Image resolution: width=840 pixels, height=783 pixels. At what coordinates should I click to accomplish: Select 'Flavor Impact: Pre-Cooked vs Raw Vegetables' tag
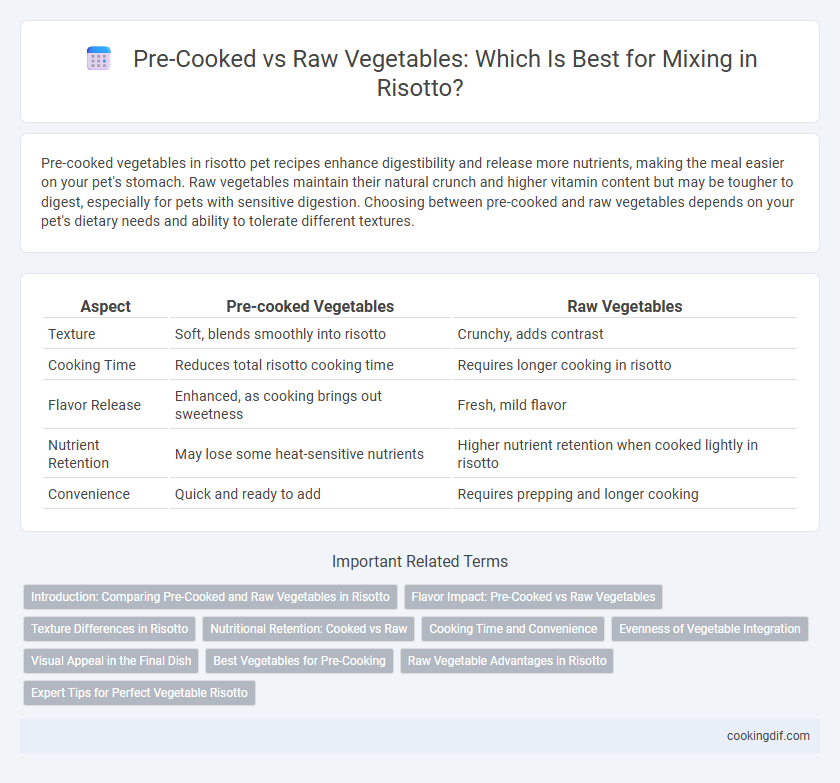pos(533,597)
